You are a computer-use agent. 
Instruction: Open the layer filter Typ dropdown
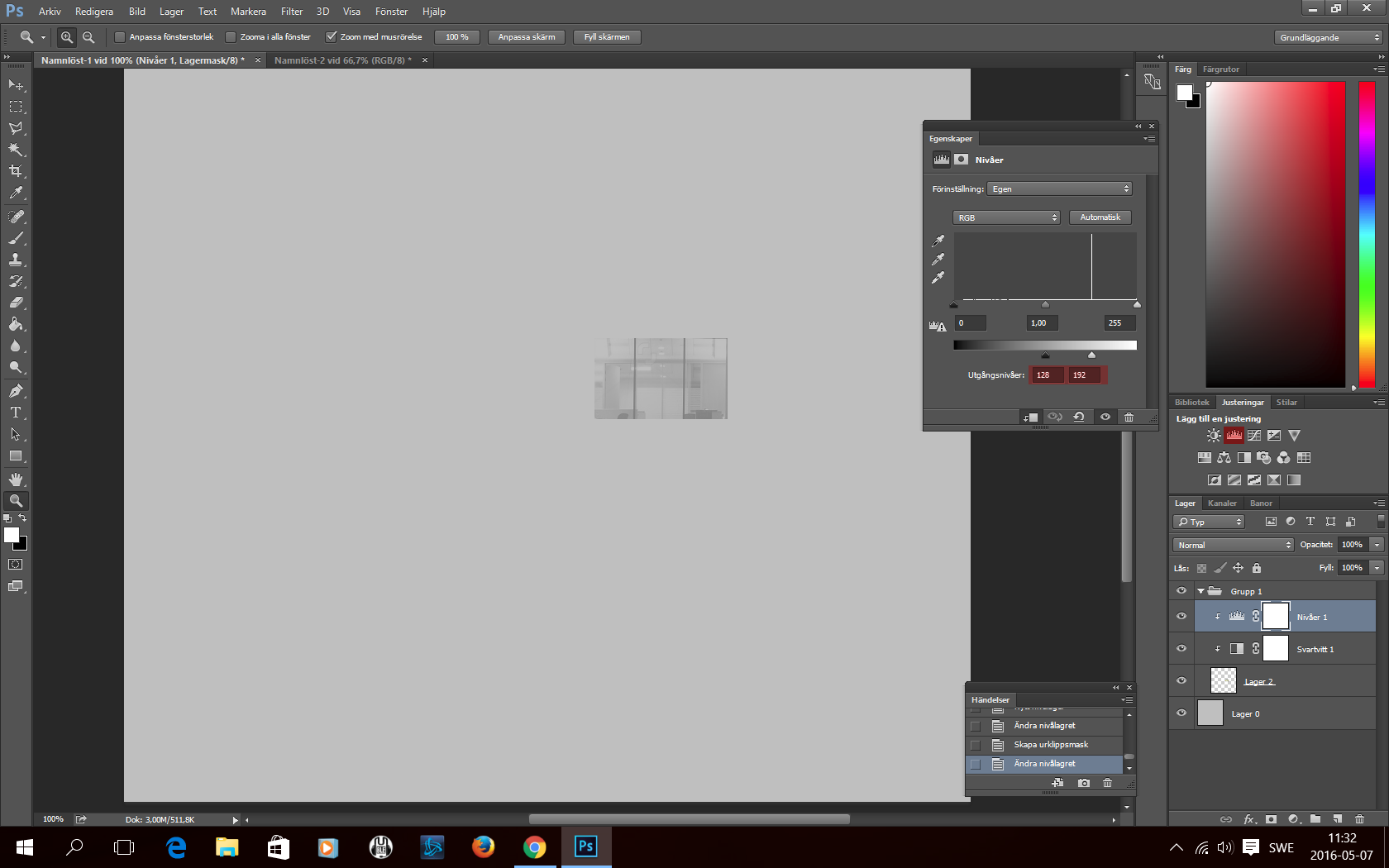click(x=1209, y=522)
